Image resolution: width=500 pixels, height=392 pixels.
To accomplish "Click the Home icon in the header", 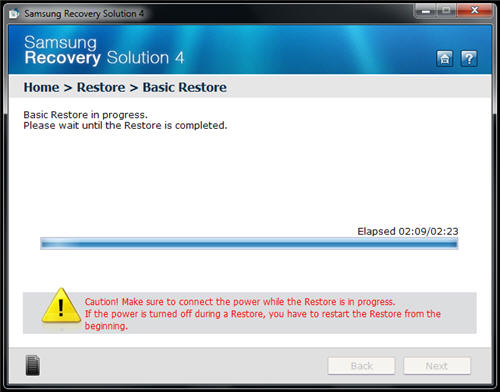I will click(x=444, y=59).
